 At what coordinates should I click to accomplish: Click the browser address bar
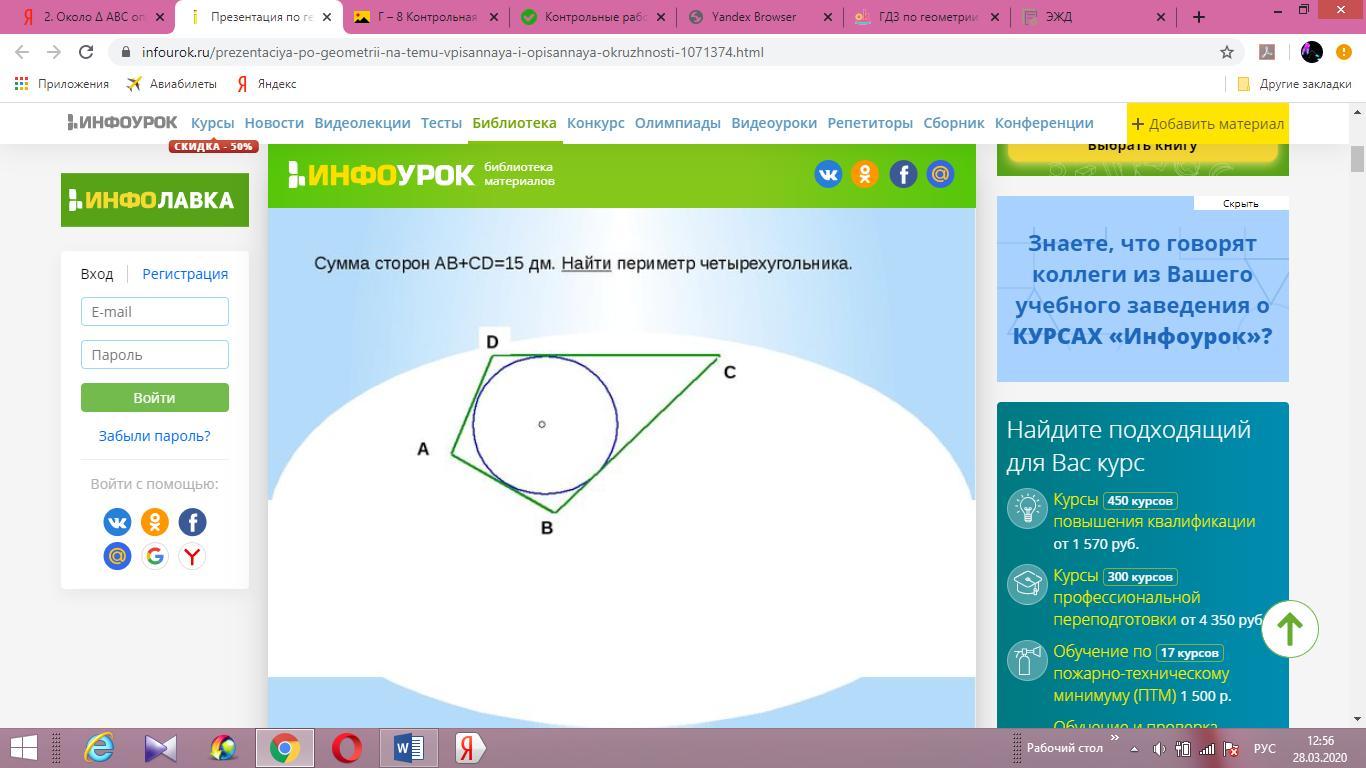point(660,52)
